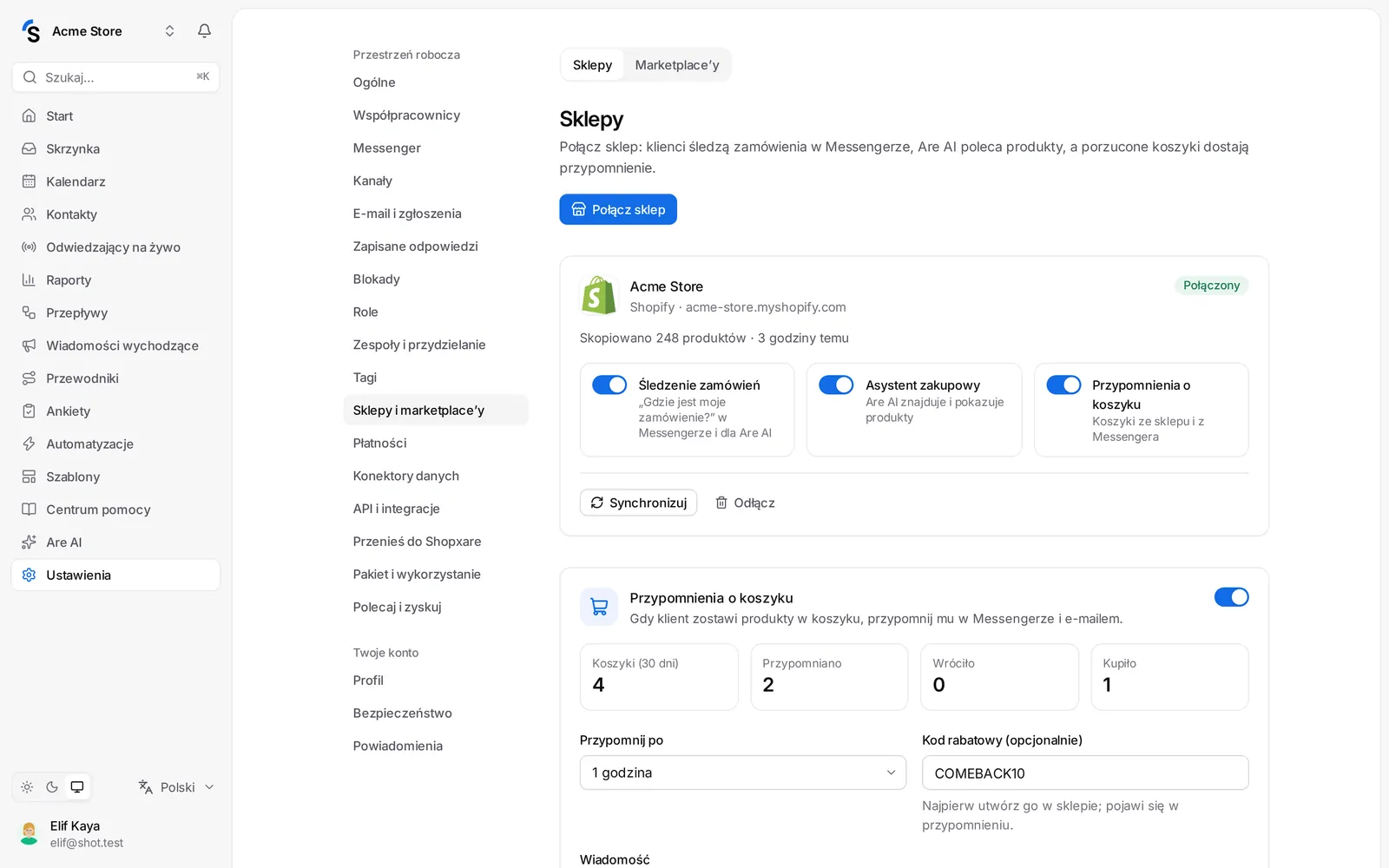
Task: Expand the Acme Store workspace switcher
Action: click(169, 31)
